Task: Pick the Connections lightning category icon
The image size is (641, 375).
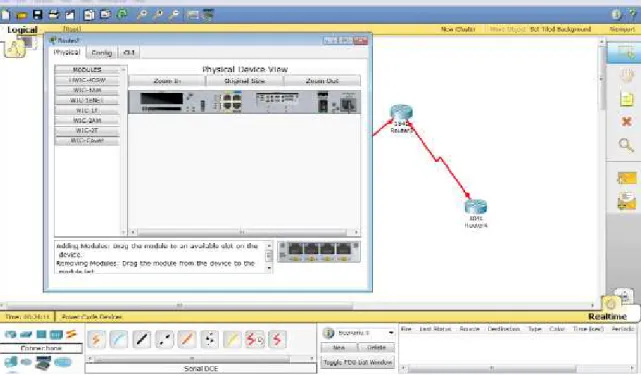Action: [x=71, y=334]
